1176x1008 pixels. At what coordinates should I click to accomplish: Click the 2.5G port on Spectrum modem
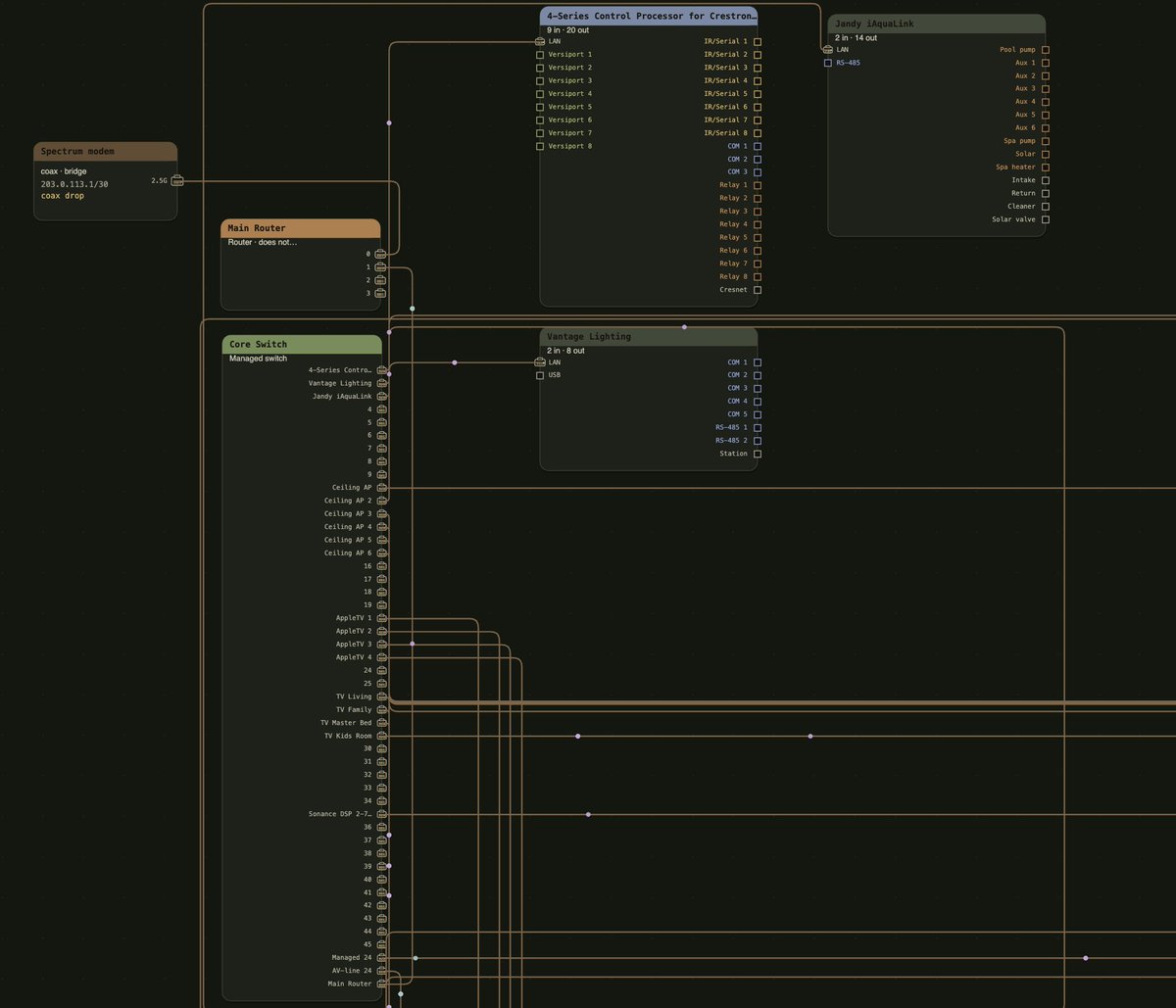click(x=177, y=180)
